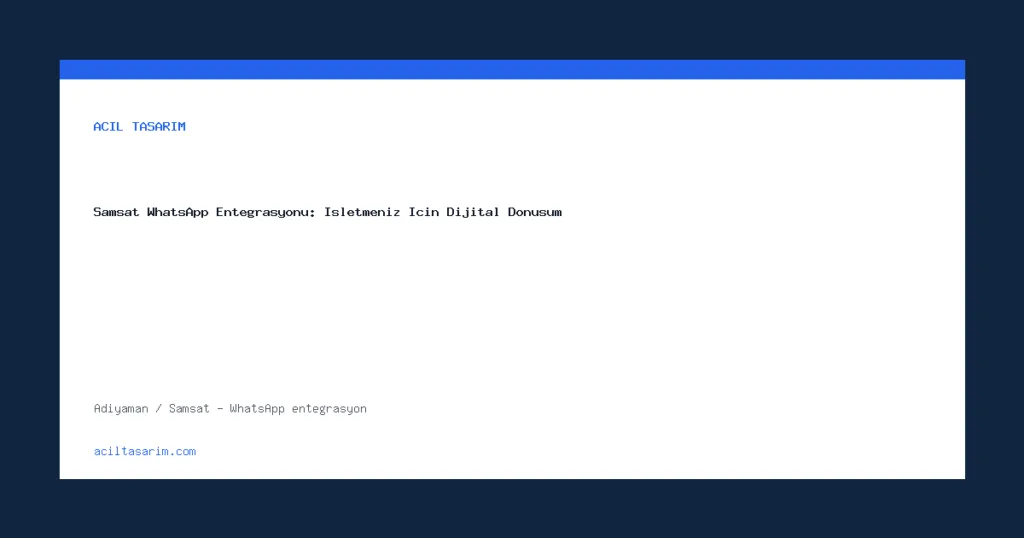Screen dimensions: 1024x538
Task: Select the Samsat WhatsApp Entegrasyonu title text
Action: pyautogui.click(x=327, y=212)
